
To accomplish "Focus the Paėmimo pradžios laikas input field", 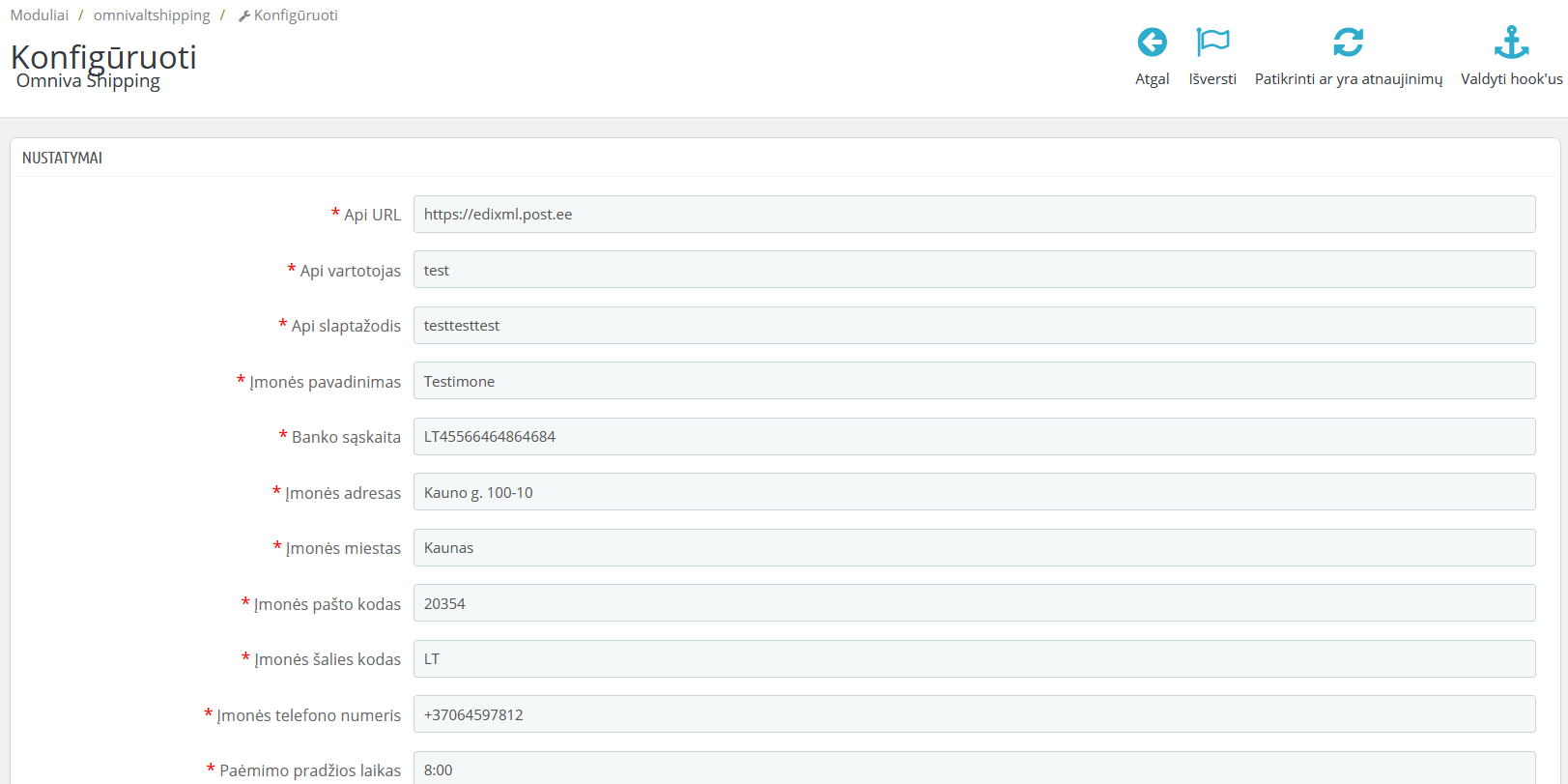I will coord(974,769).
